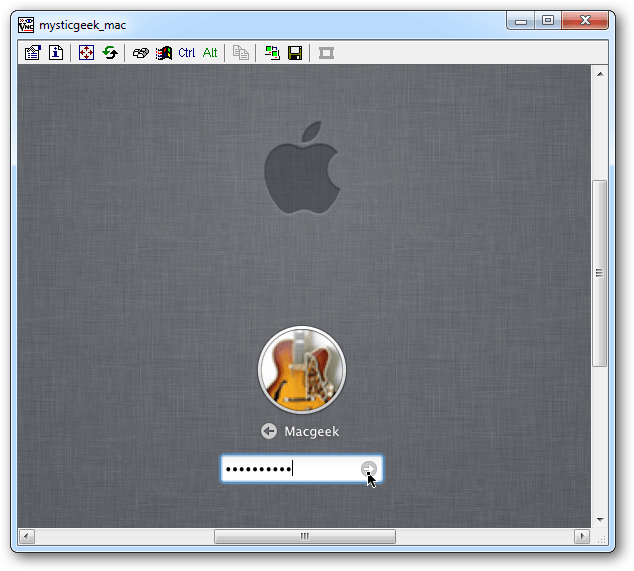Click the VNC icon in title bar
The image size is (634, 571).
pos(26,25)
